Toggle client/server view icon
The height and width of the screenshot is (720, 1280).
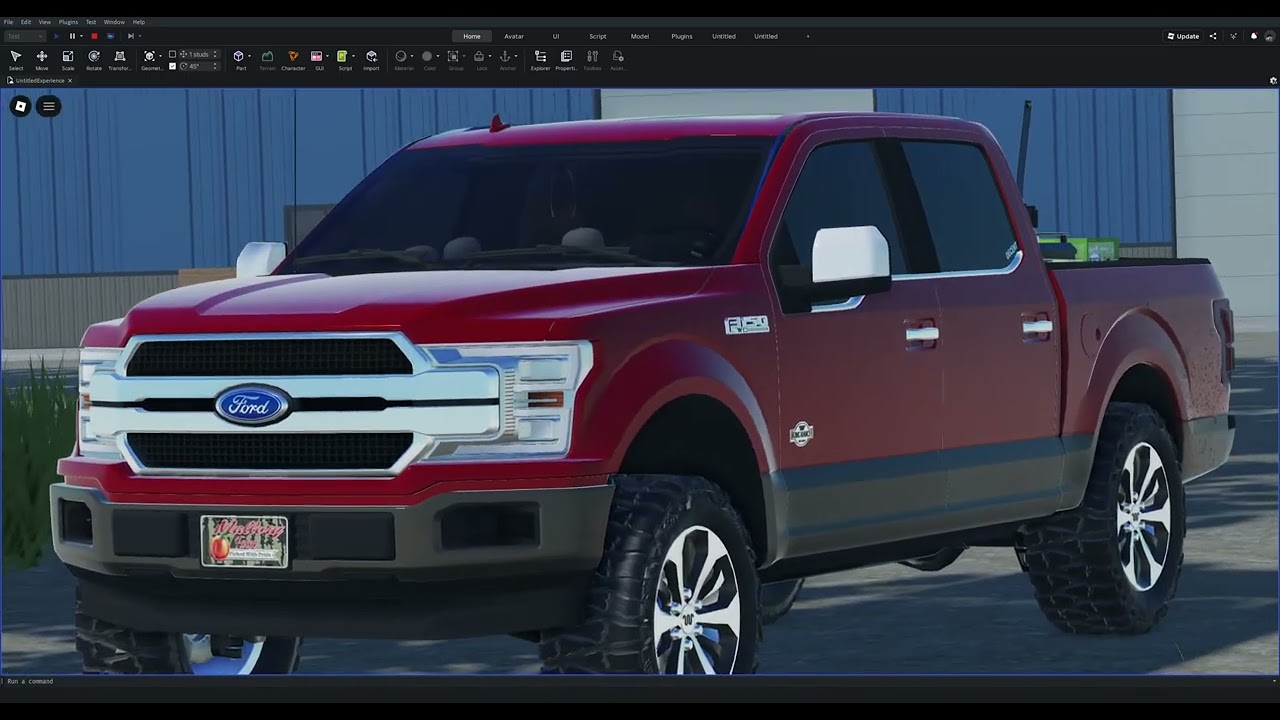point(110,36)
